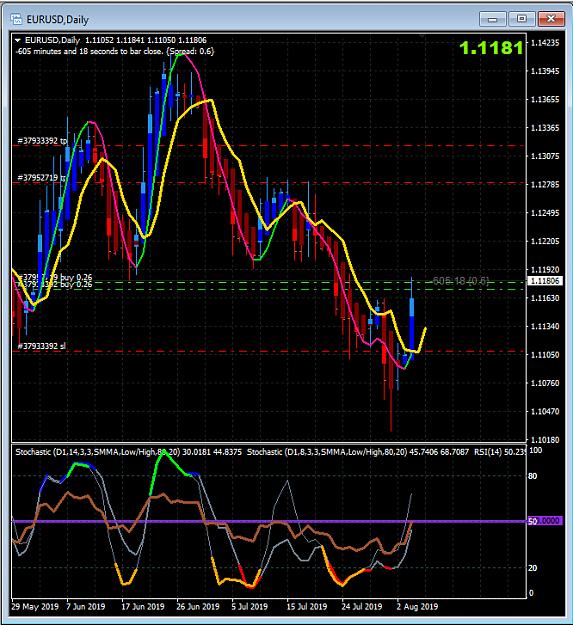Viewport: 573px width, 625px height.
Task: Click the Stochastic (D1,14,3,3) indicator label
Action: pos(128,452)
